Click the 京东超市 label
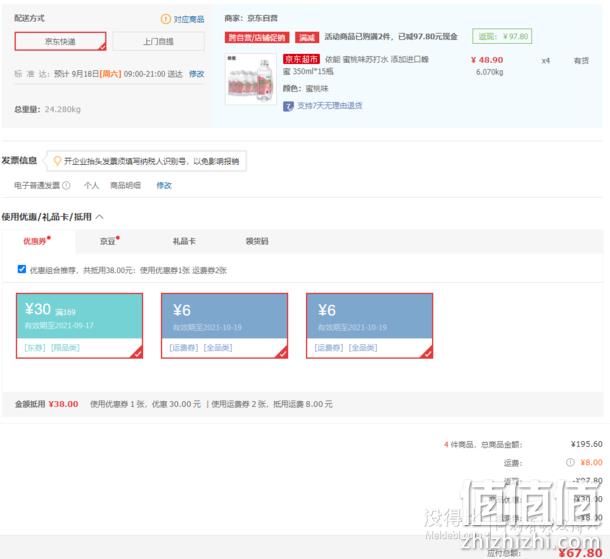 tap(301, 59)
